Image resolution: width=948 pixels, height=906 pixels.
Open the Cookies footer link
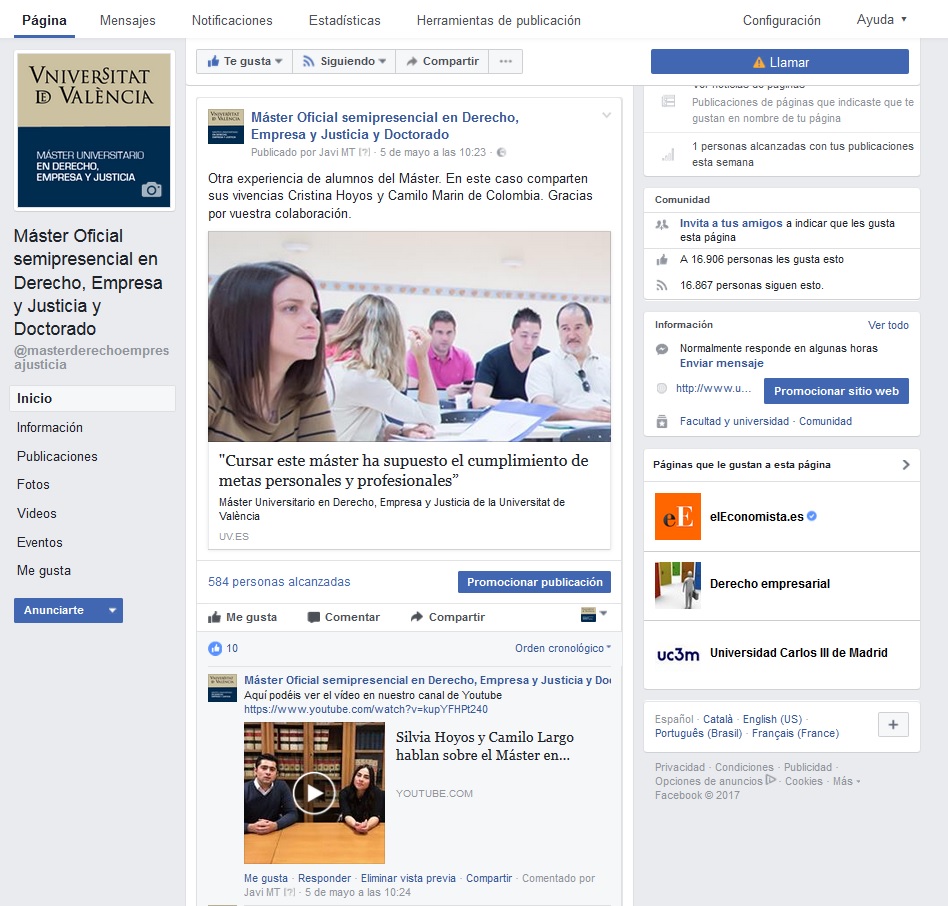[804, 781]
